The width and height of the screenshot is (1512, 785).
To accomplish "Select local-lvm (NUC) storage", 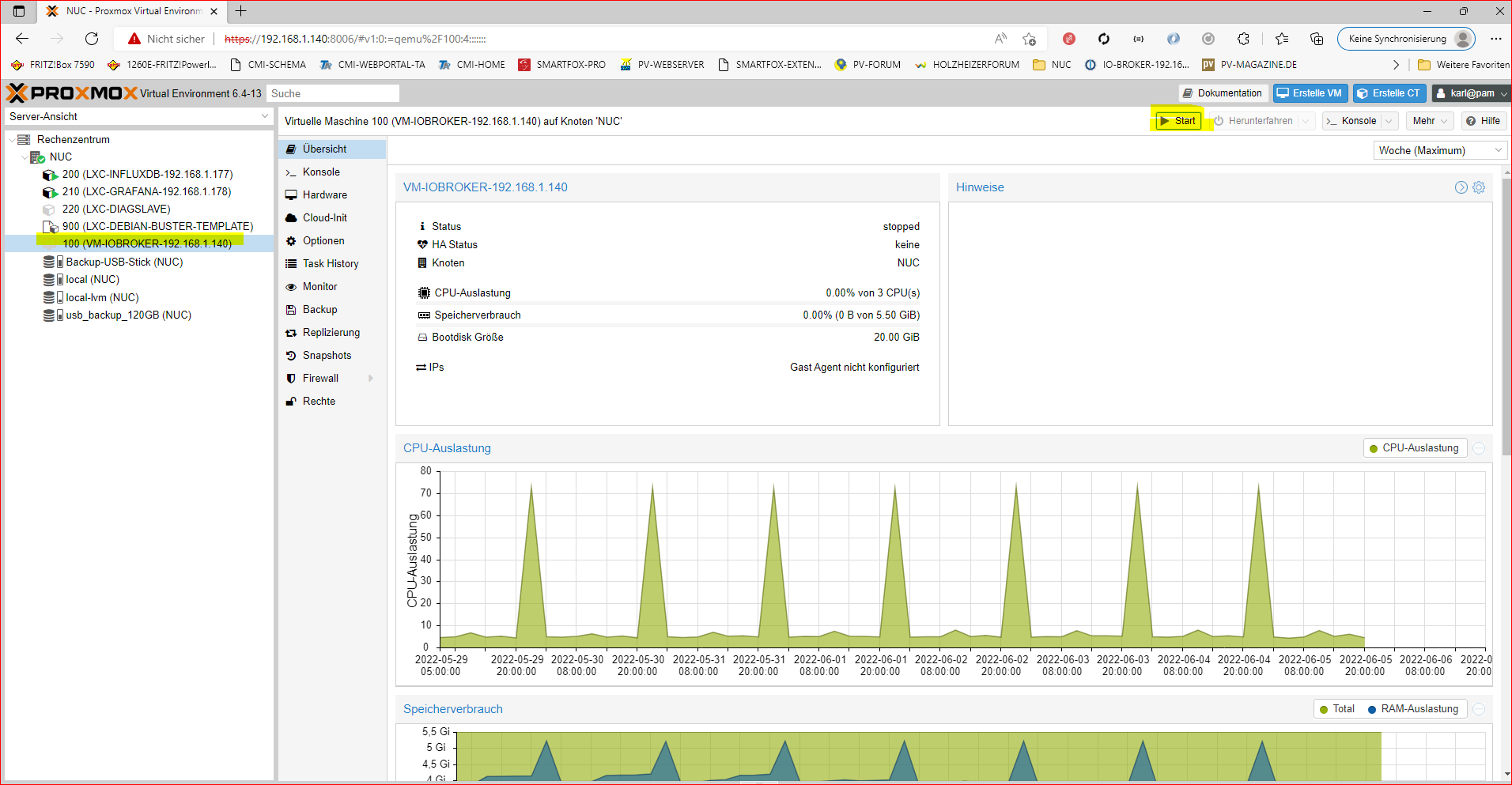I will pyautogui.click(x=102, y=297).
